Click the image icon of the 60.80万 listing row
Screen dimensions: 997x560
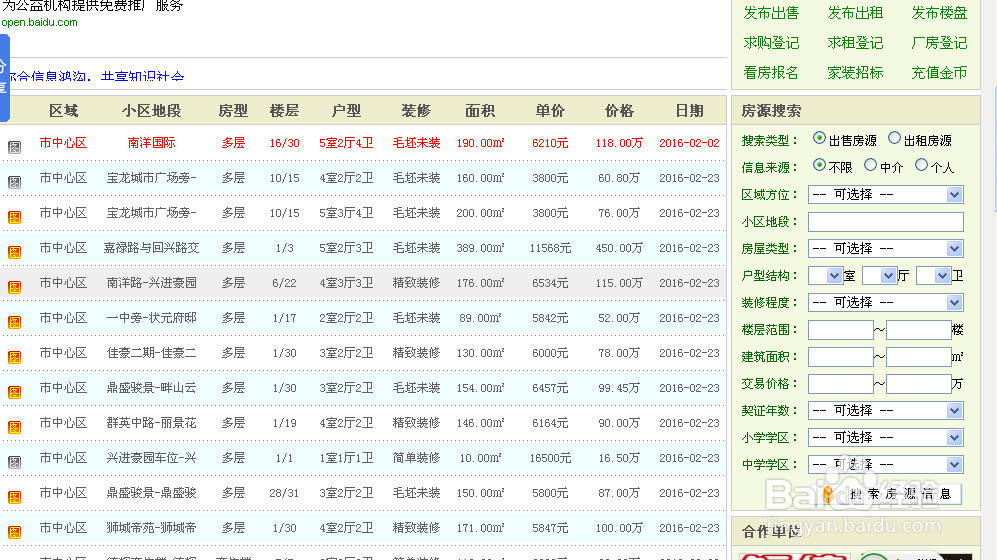point(14,182)
